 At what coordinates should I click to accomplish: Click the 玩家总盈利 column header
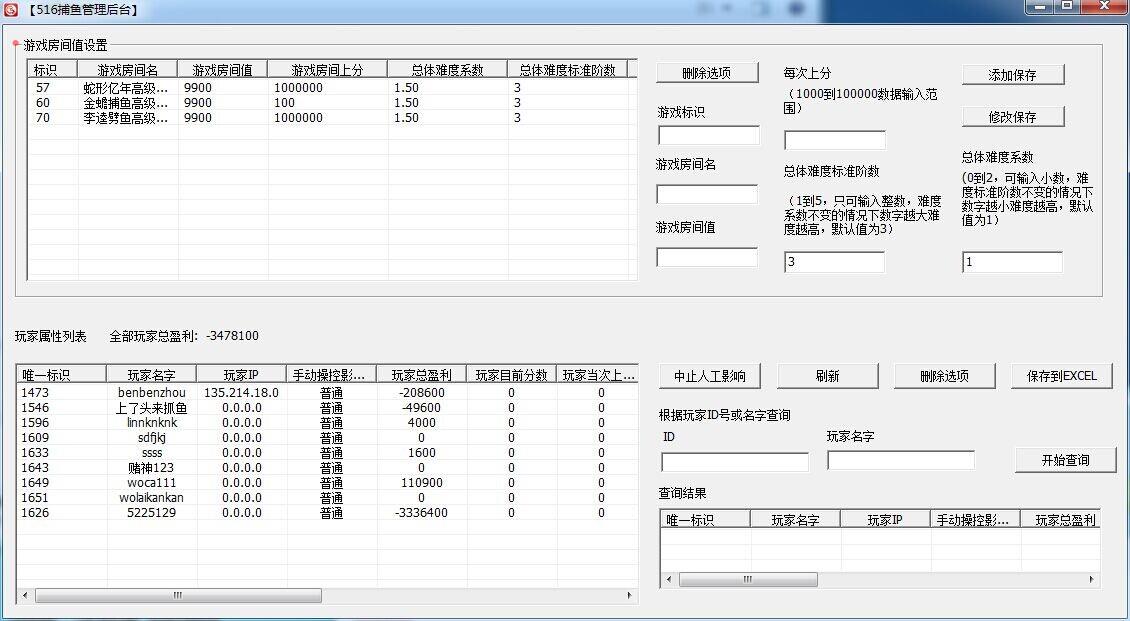(x=422, y=375)
